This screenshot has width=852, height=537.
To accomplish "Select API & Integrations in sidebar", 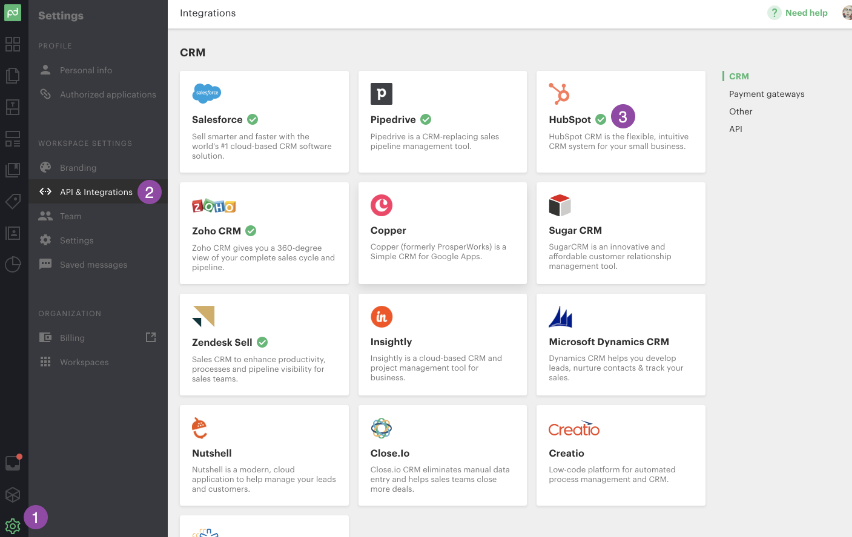I will (x=98, y=192).
